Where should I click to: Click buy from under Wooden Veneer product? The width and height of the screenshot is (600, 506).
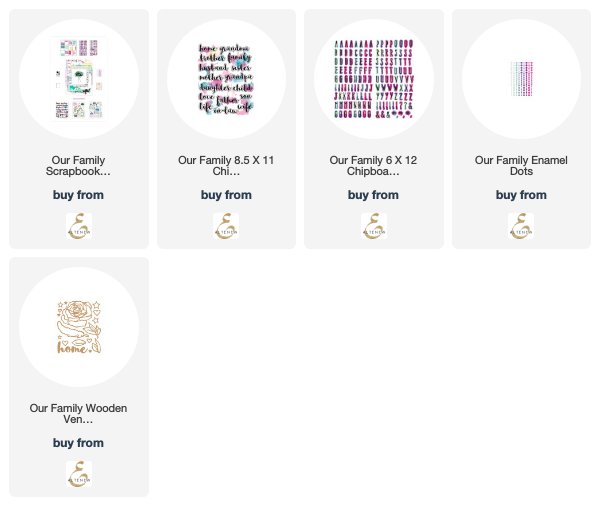[x=78, y=443]
